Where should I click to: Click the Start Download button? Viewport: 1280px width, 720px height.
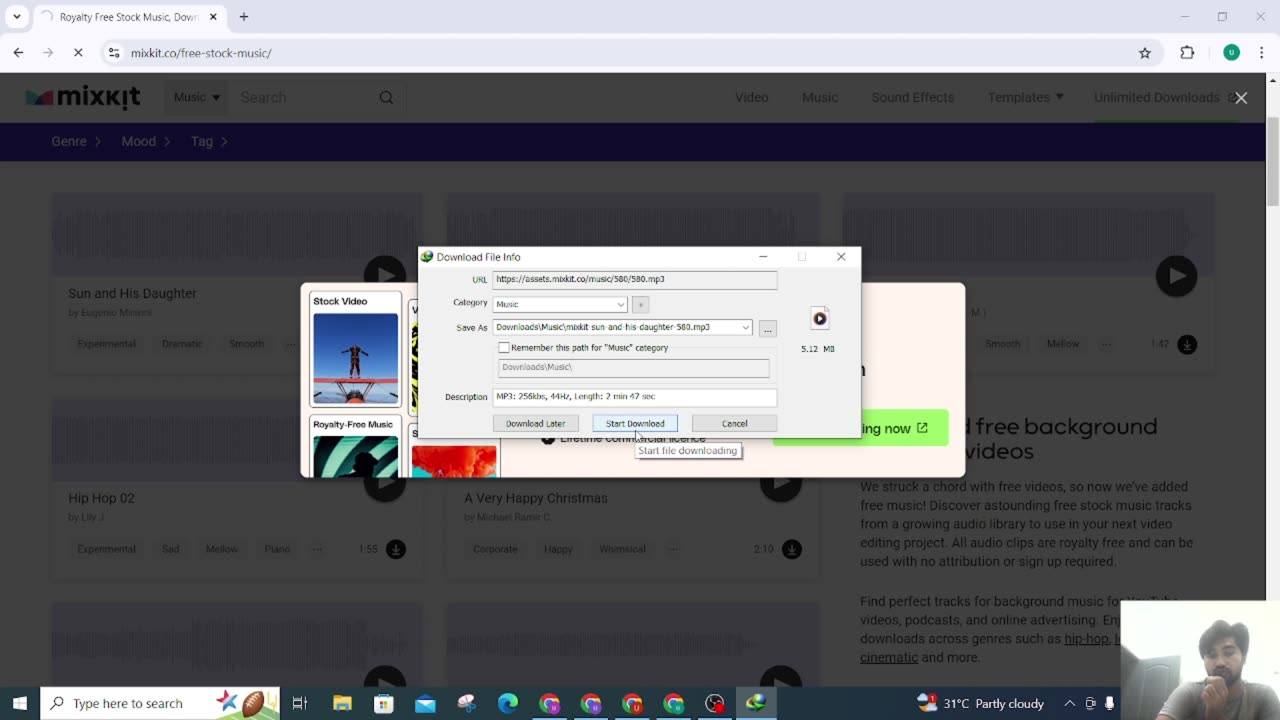coord(635,423)
